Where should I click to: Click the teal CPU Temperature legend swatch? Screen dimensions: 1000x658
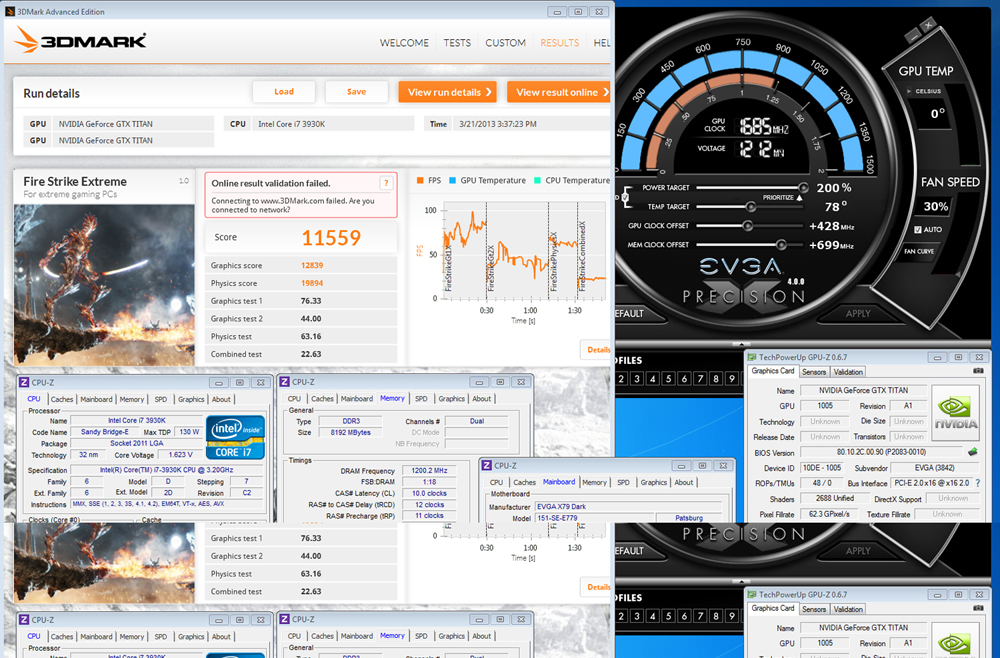coord(537,180)
